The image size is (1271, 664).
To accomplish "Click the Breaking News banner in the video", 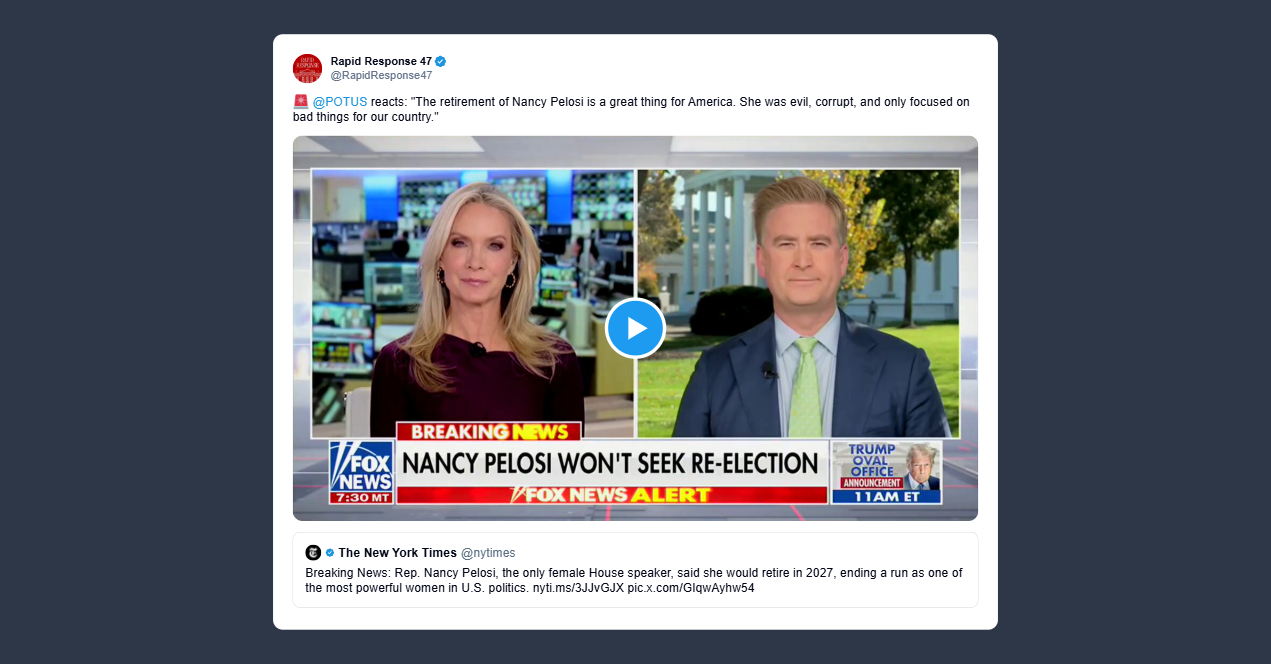I will tap(489, 432).
